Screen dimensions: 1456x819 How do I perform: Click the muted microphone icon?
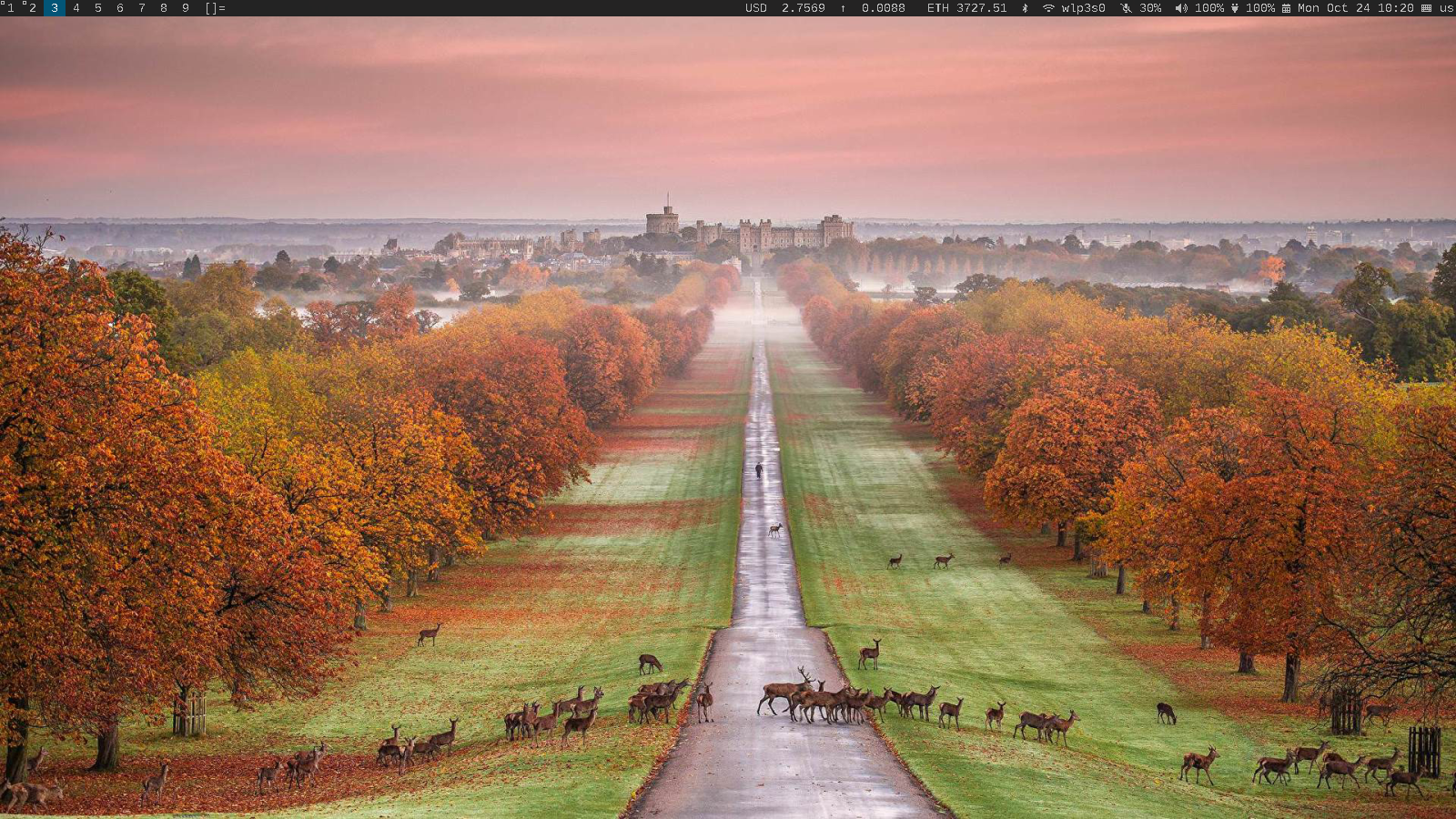point(1126,8)
